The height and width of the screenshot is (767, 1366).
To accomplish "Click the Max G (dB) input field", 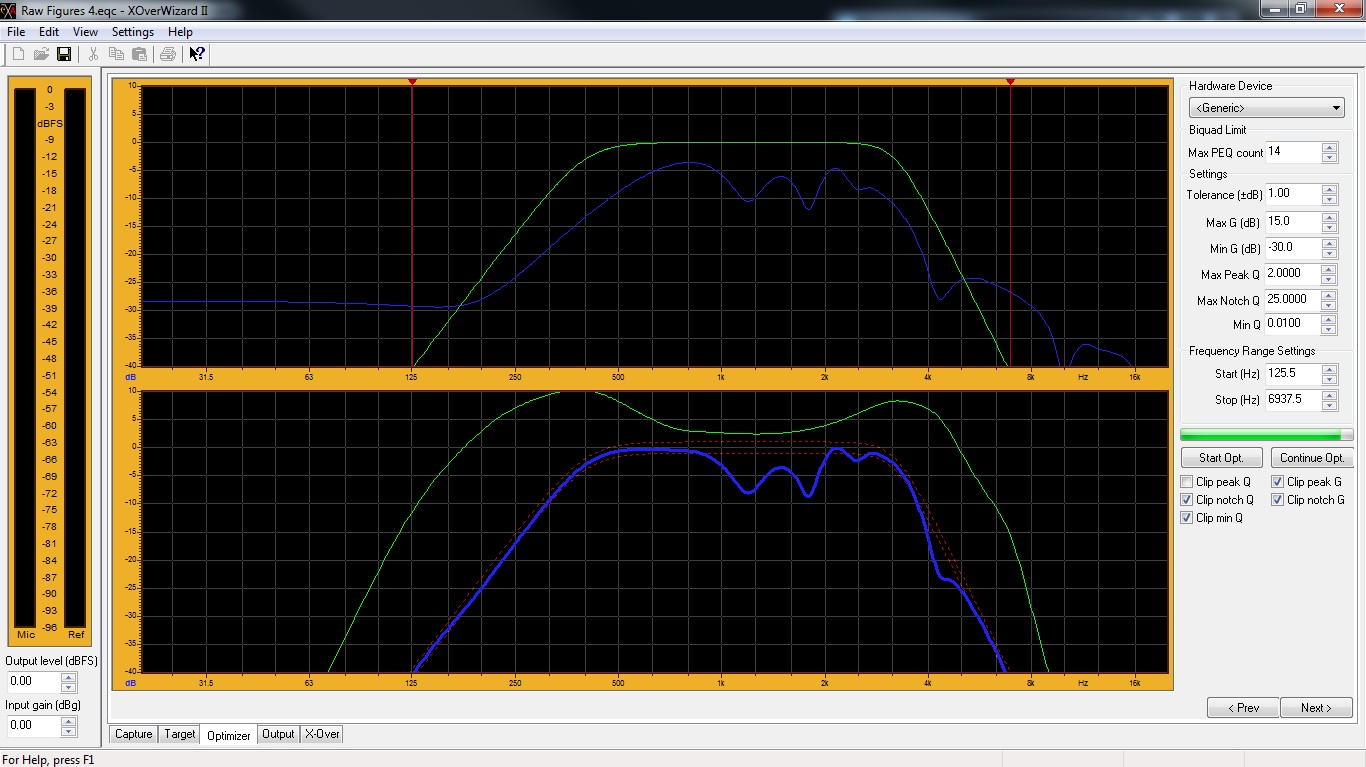I will [1293, 221].
